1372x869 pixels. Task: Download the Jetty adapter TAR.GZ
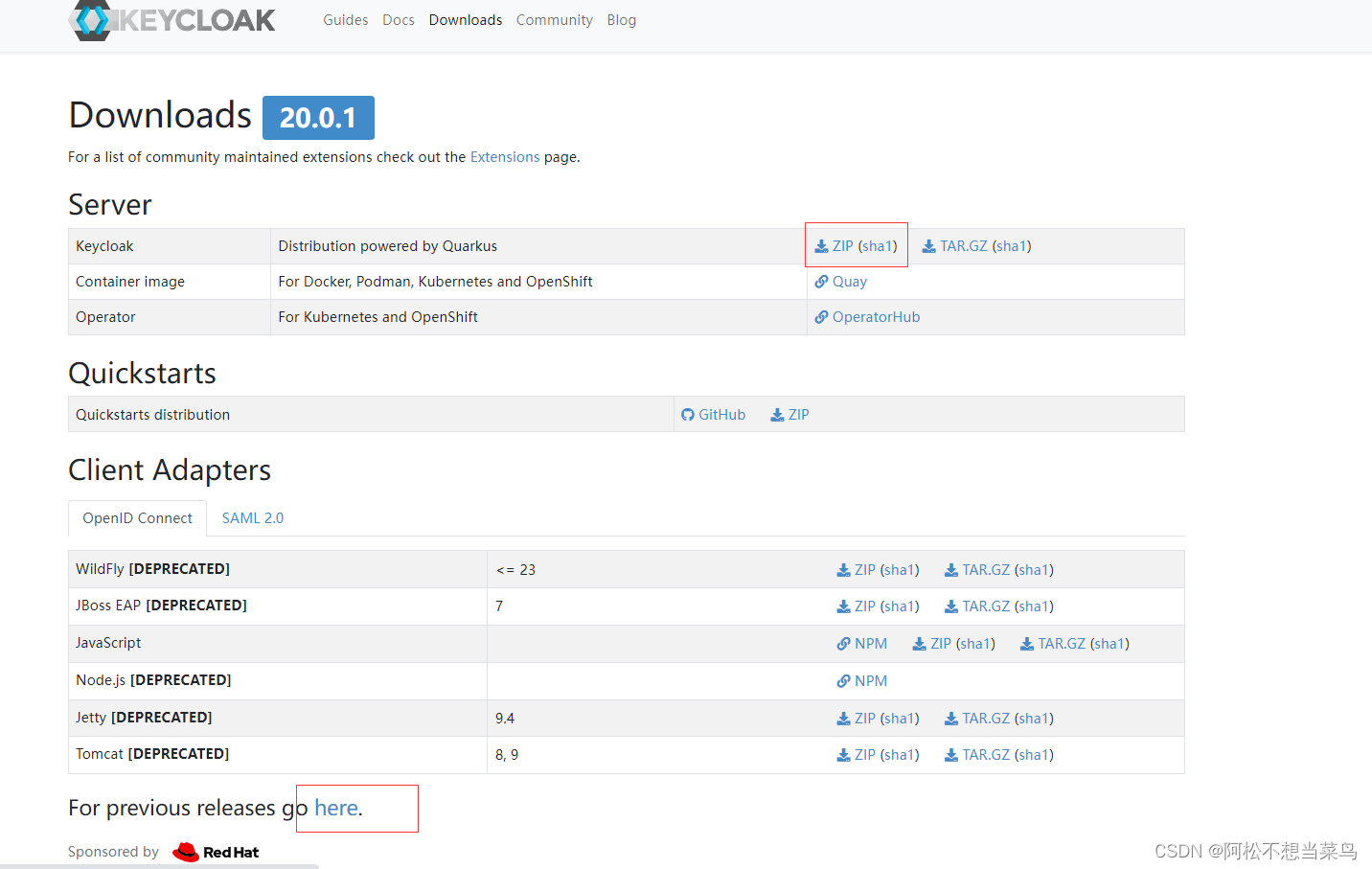(x=986, y=719)
